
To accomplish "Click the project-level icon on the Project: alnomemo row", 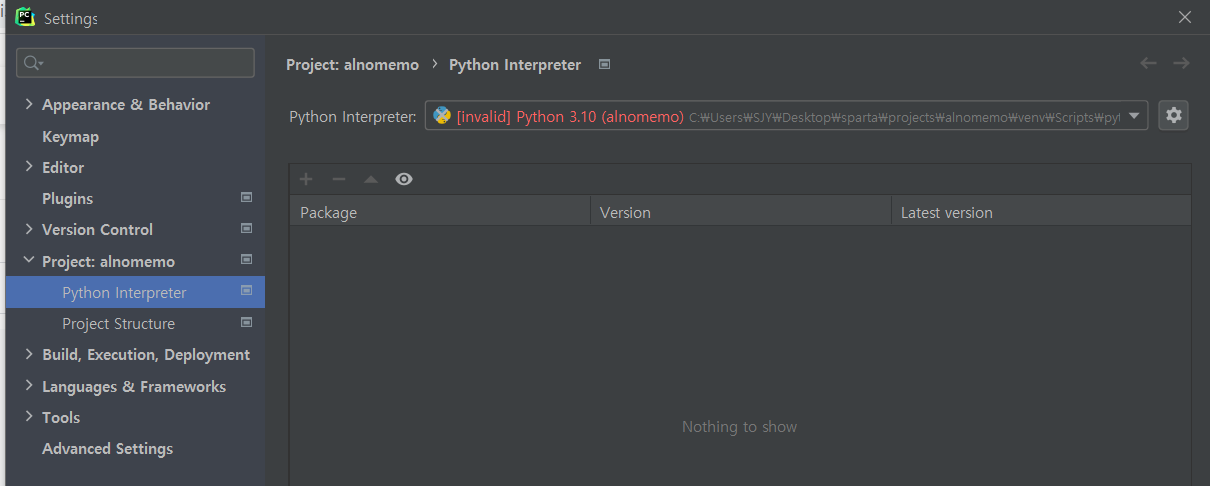I will 246,260.
